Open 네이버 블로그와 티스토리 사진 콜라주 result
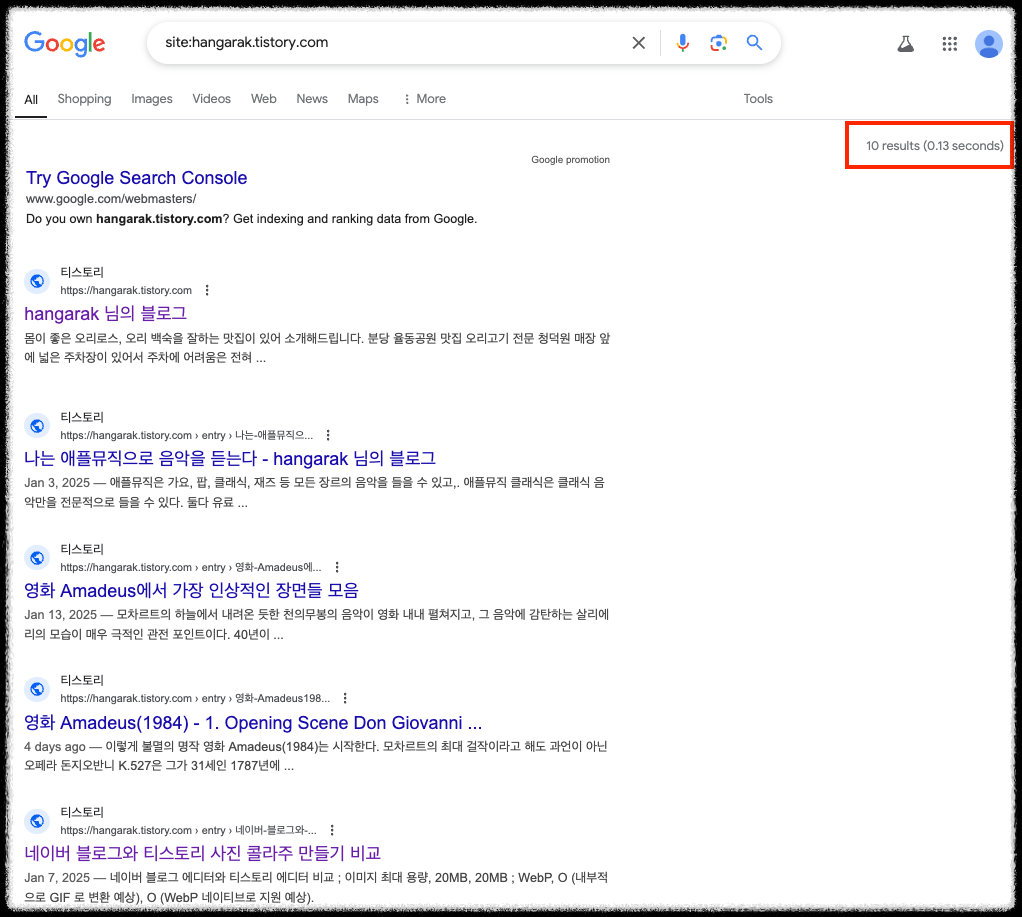Screen dimensions: 1022x917 click(x=203, y=853)
